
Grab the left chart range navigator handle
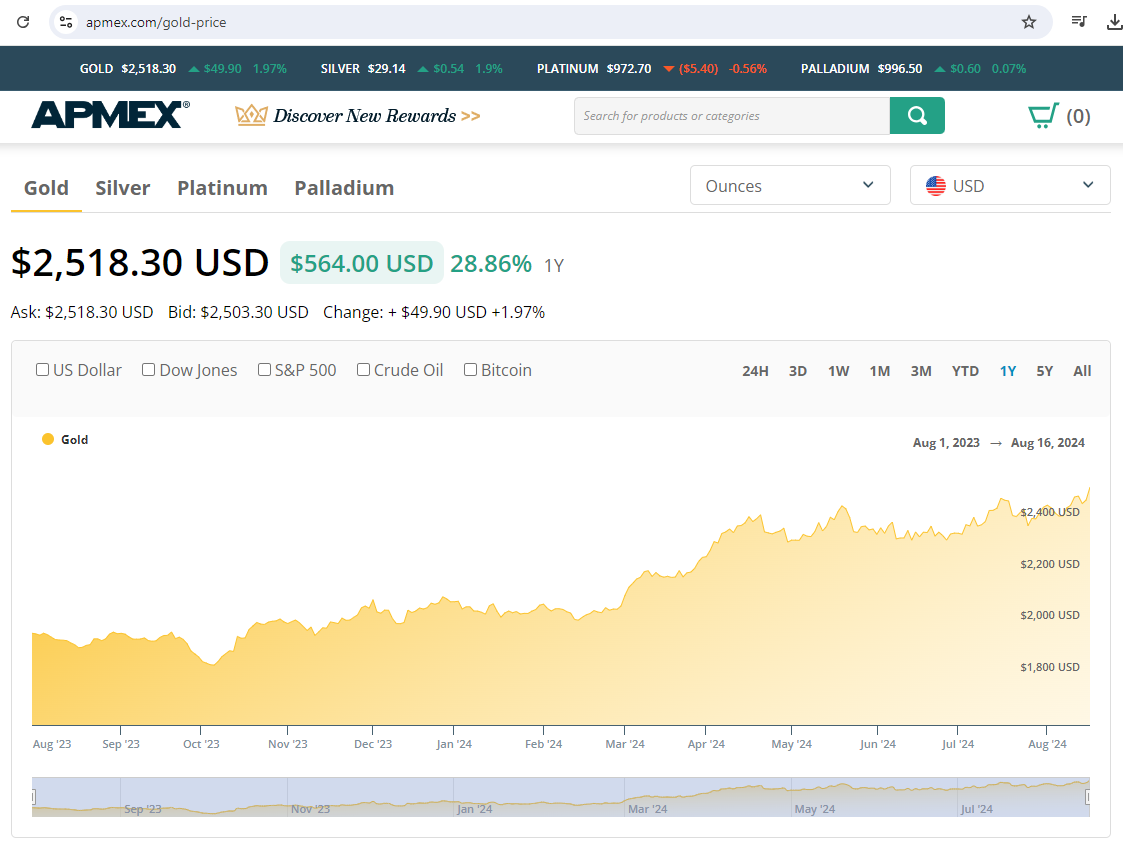[33, 797]
